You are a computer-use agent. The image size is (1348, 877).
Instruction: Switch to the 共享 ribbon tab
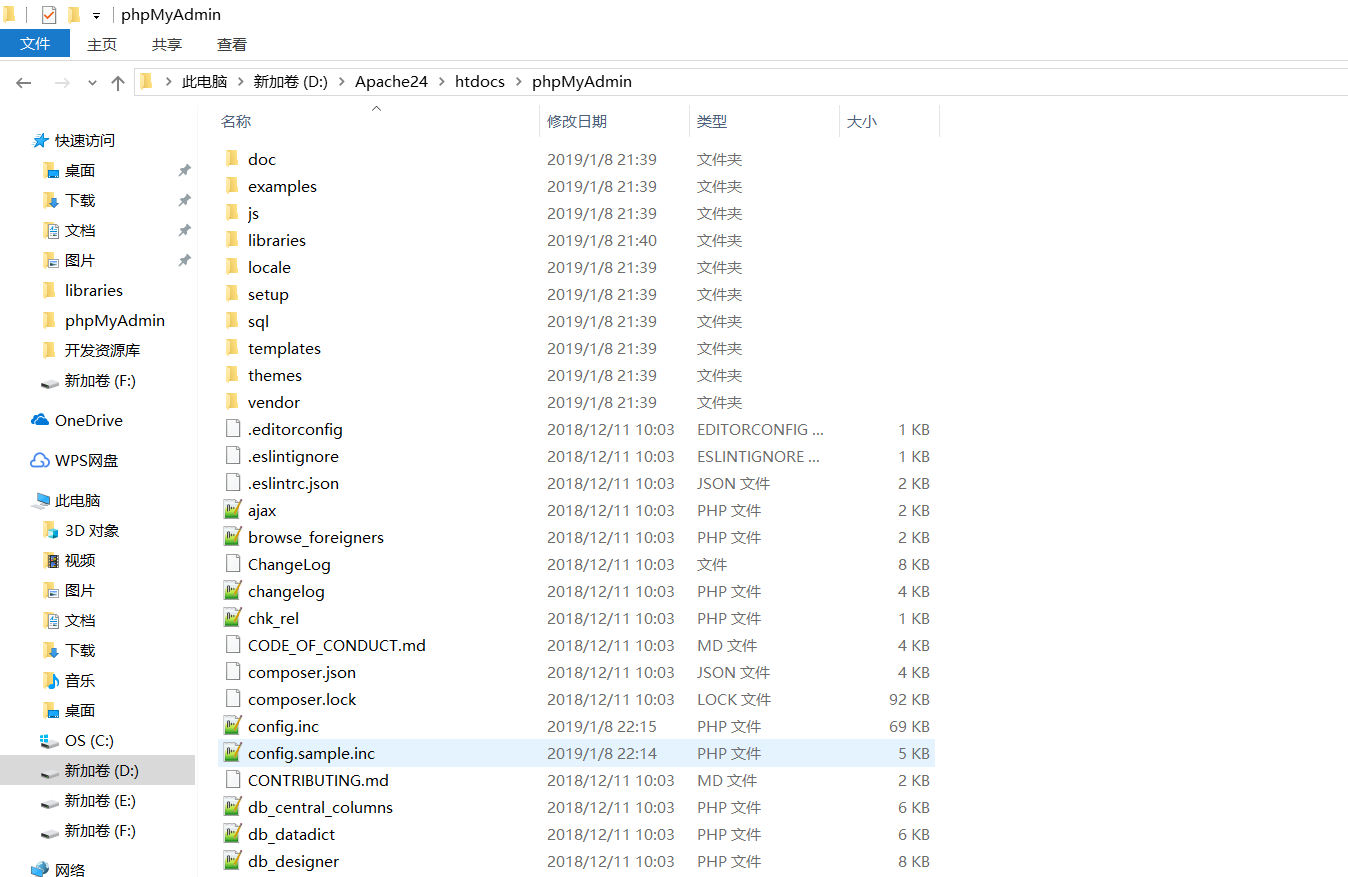coord(167,44)
